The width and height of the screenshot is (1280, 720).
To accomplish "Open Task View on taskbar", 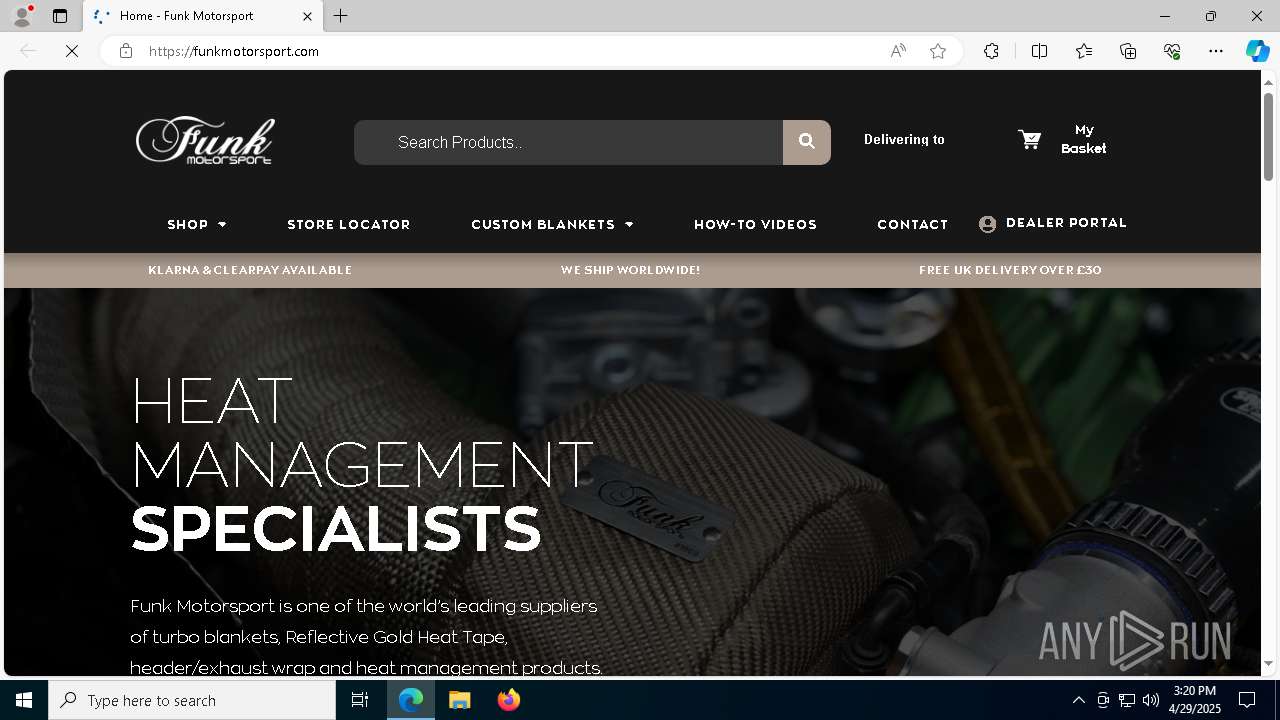I will coord(360,700).
